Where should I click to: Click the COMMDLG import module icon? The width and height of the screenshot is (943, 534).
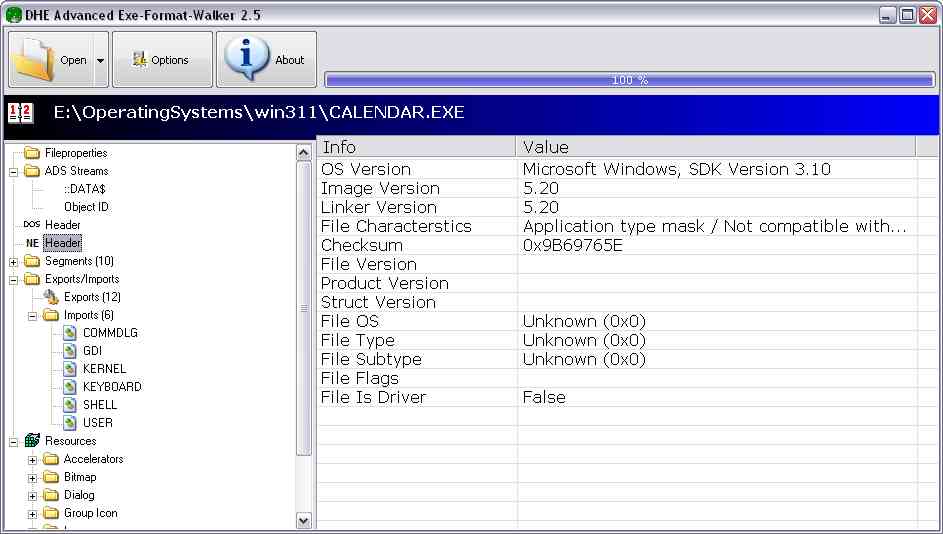click(69, 333)
